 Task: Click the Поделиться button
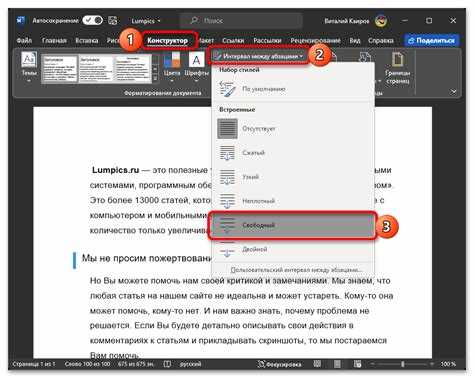coord(432,41)
